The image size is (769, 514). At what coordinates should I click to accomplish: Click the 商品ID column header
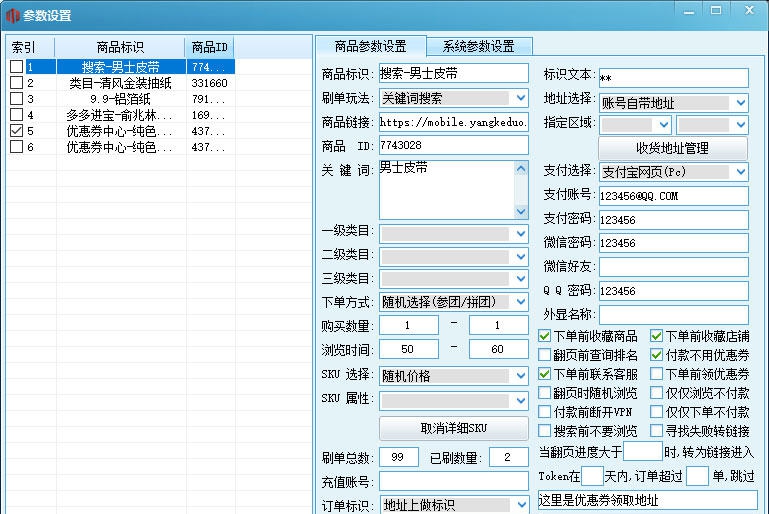pos(210,47)
